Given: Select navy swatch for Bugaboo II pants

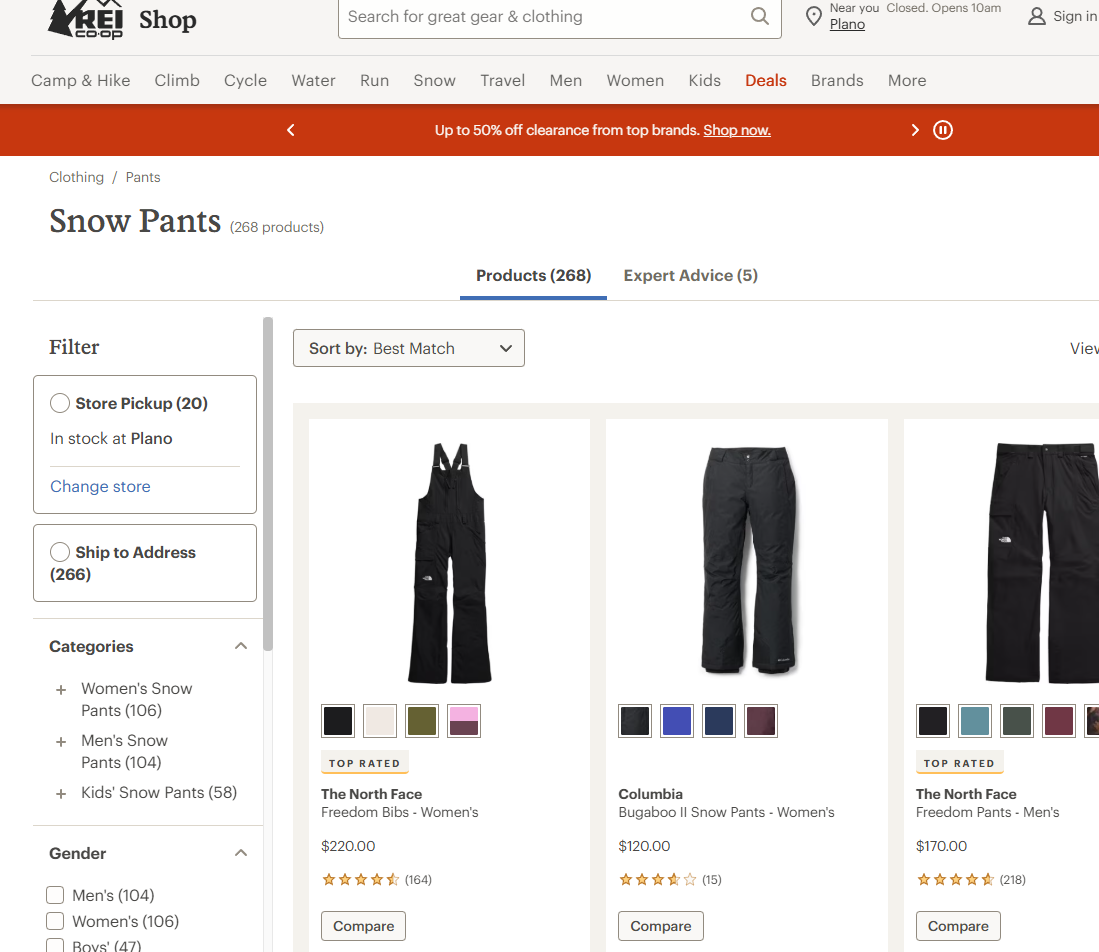Looking at the screenshot, I should click(719, 721).
